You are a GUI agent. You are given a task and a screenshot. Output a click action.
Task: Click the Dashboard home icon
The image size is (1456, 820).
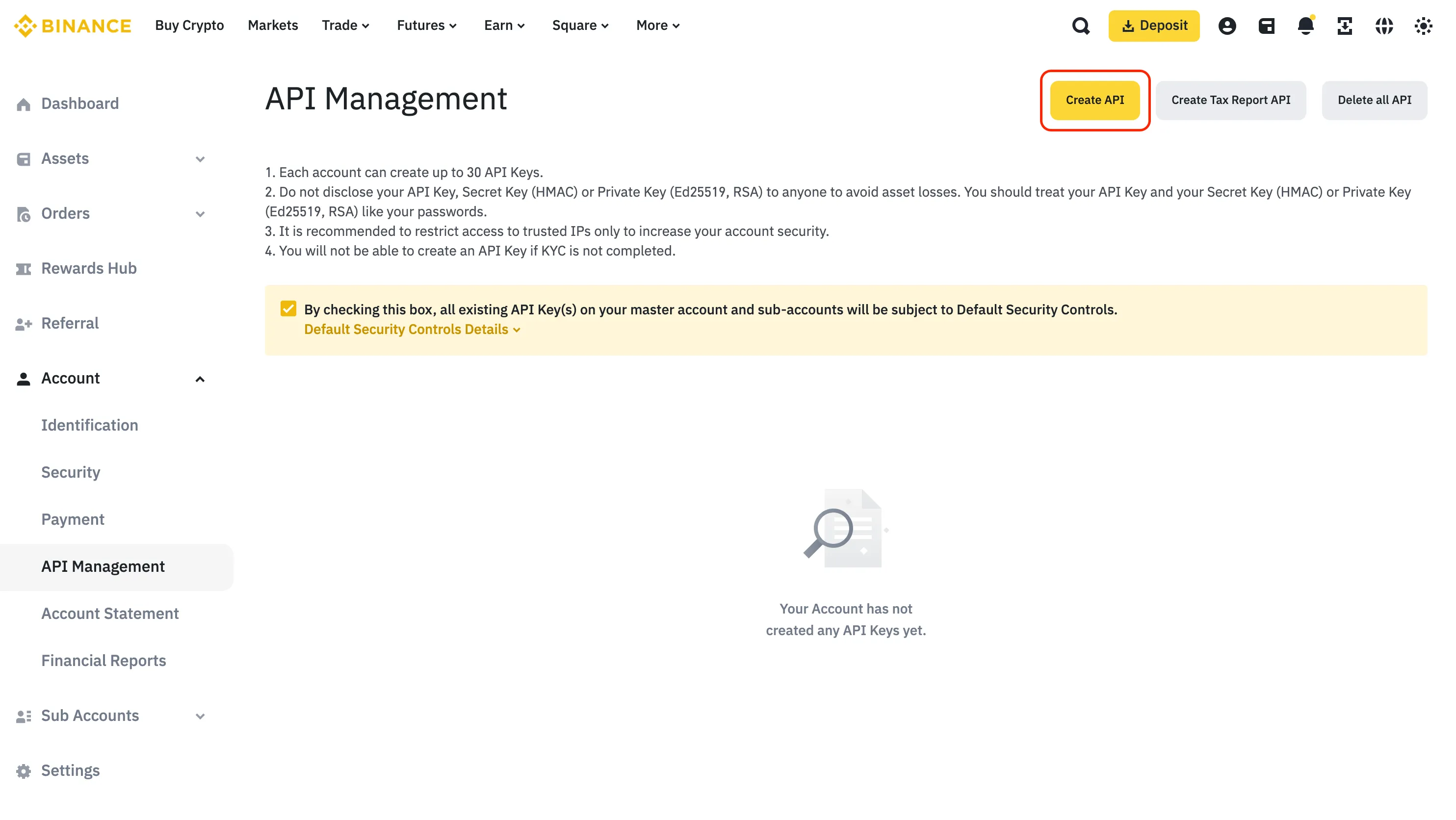click(x=23, y=104)
